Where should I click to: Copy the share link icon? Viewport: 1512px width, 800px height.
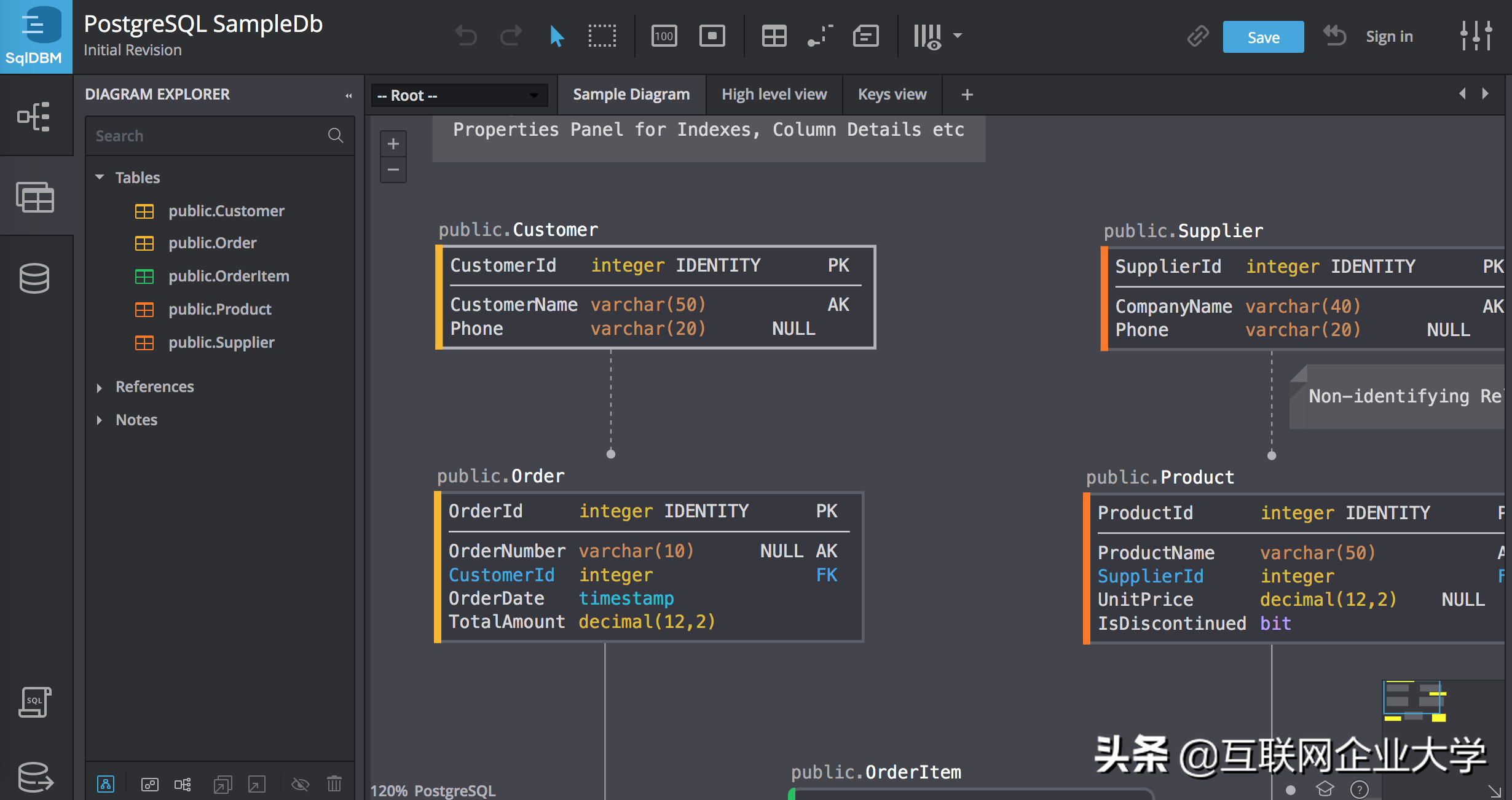coord(1197,36)
